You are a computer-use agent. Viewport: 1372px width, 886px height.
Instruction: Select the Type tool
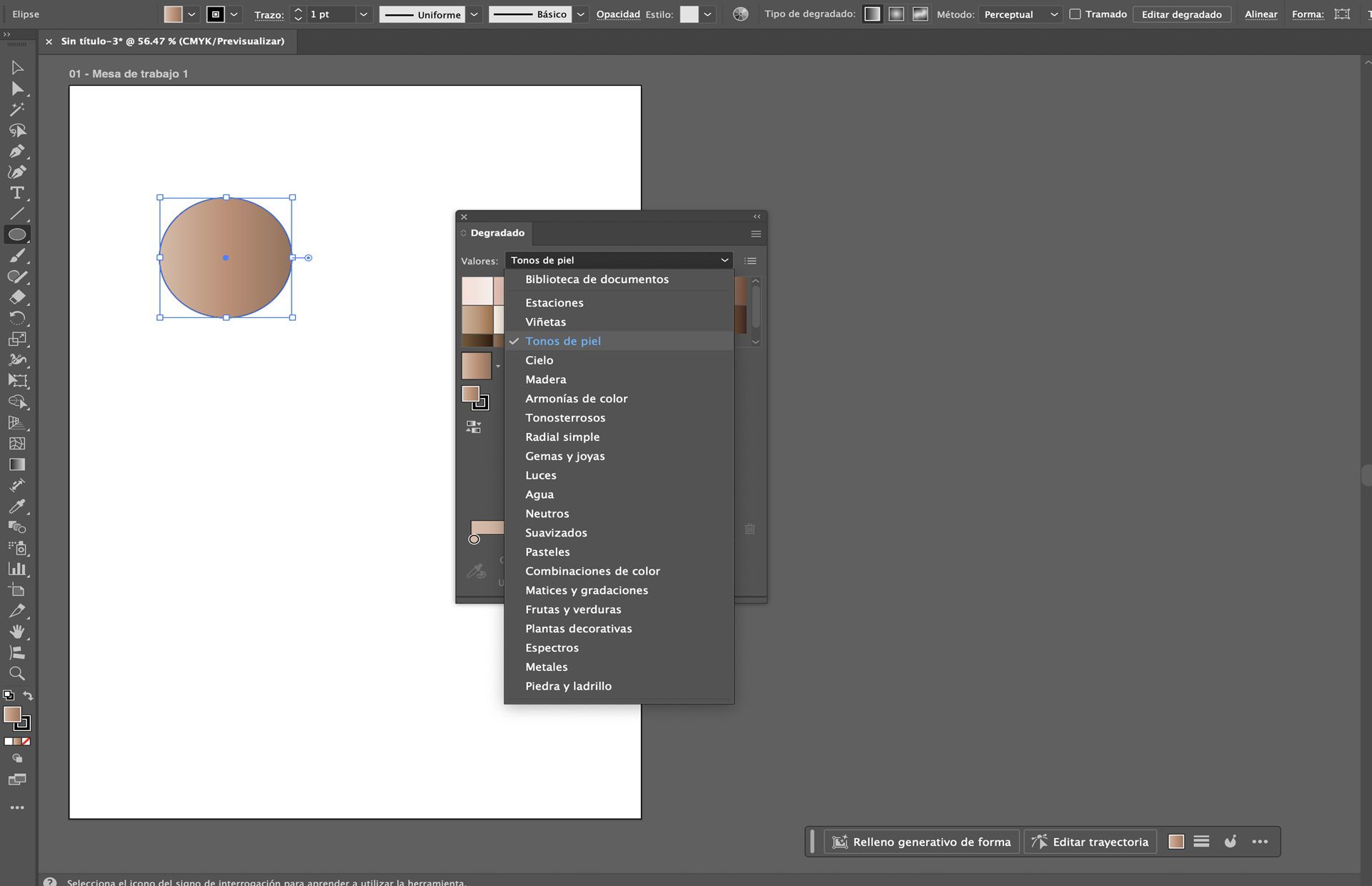point(17,192)
